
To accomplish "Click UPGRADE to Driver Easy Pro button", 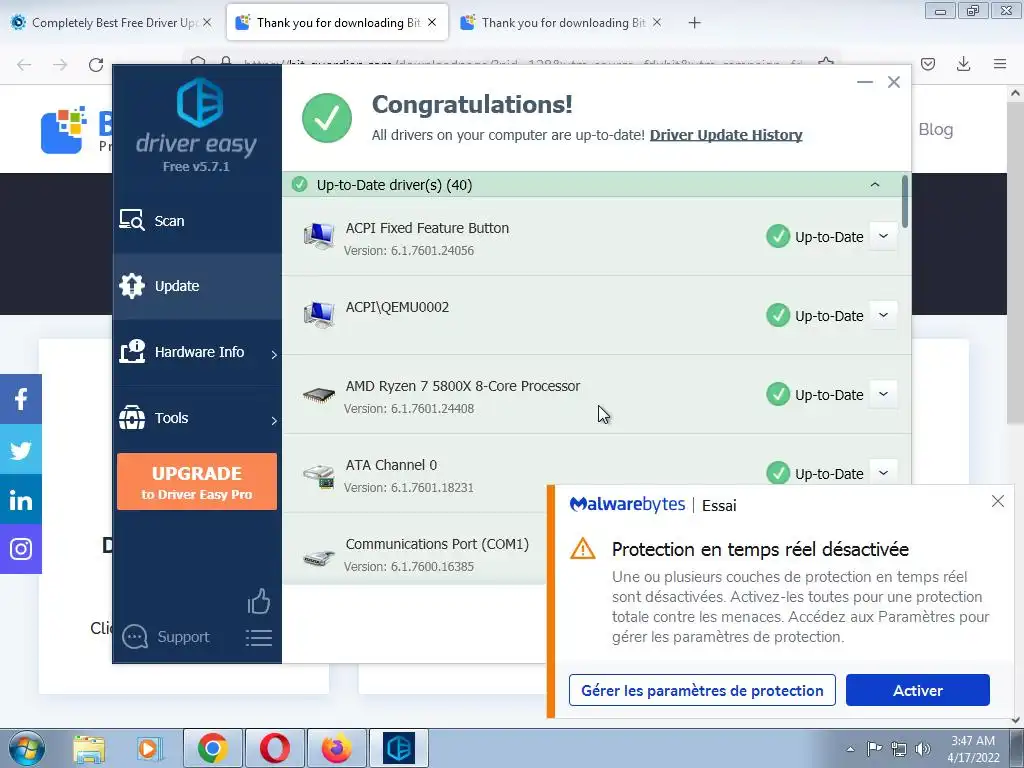I will click(x=197, y=481).
